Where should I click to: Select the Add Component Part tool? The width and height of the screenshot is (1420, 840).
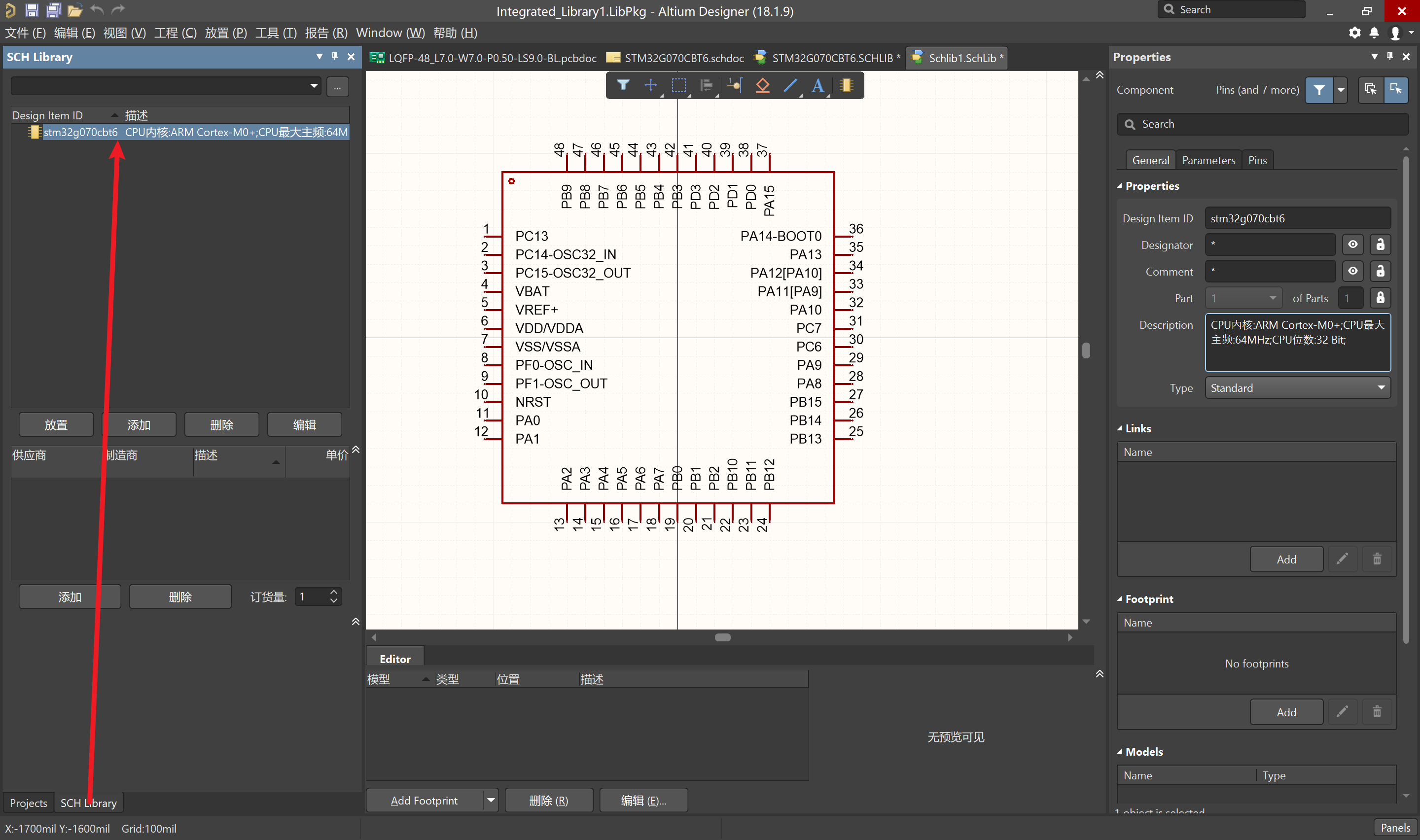click(x=846, y=85)
